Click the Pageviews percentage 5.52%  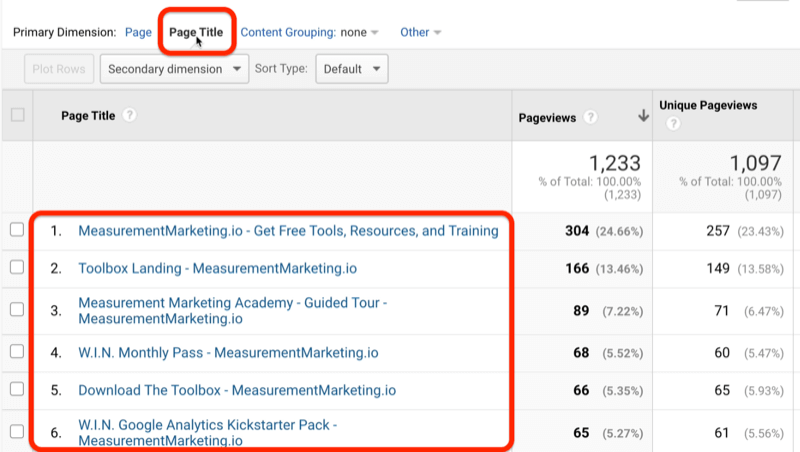(622, 353)
